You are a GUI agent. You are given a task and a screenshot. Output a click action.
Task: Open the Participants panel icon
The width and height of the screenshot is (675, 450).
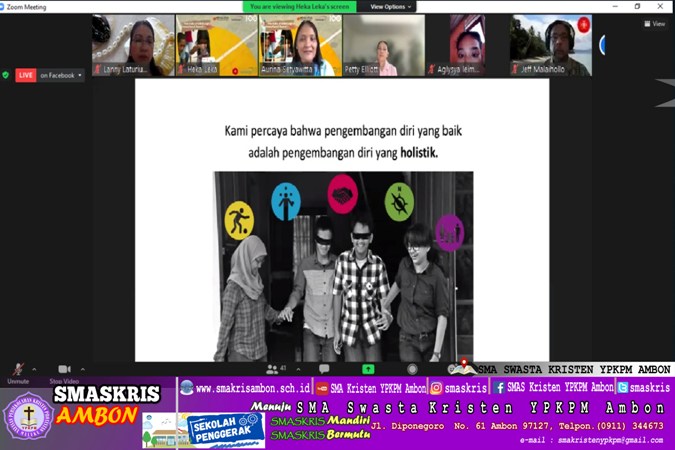pos(272,369)
